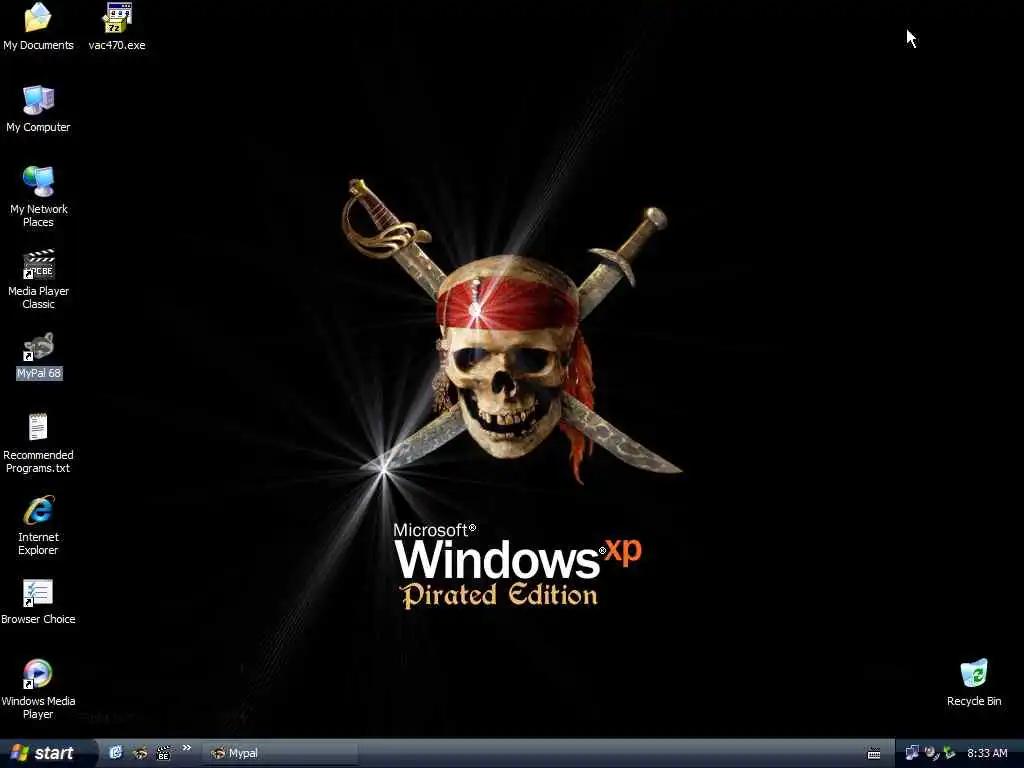Image resolution: width=1024 pixels, height=768 pixels.
Task: Select Recommended Programs.txt file icon
Action: pyautogui.click(x=39, y=428)
